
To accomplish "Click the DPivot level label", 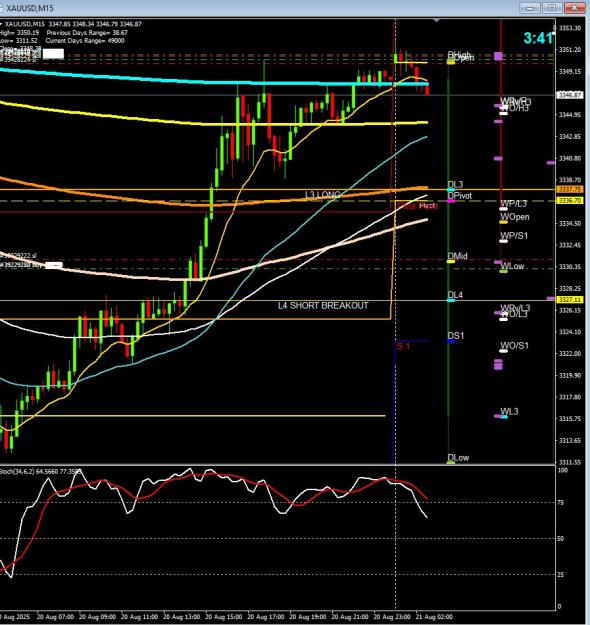I will [460, 196].
